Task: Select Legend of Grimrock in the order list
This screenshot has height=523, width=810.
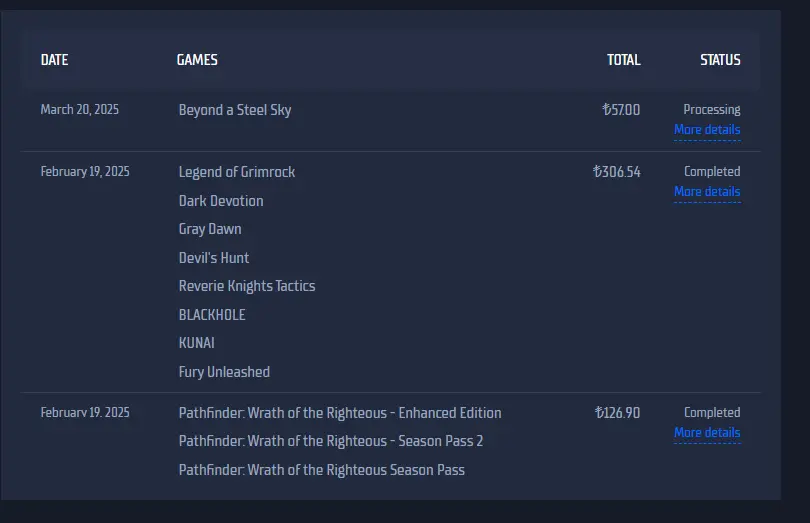Action: (237, 172)
